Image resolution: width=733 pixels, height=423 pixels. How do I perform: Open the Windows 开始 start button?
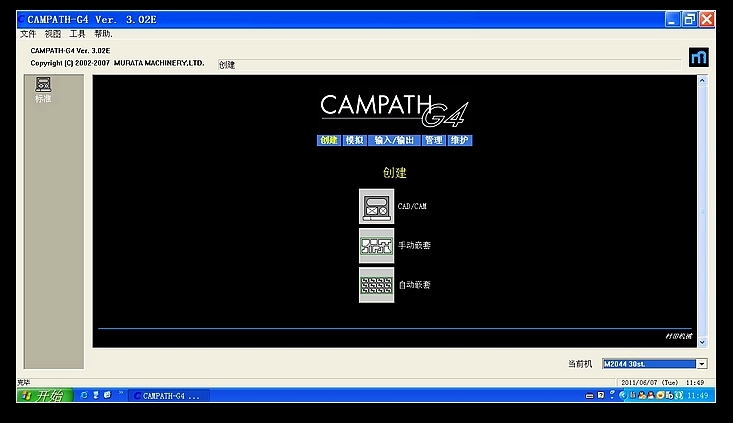click(45, 396)
